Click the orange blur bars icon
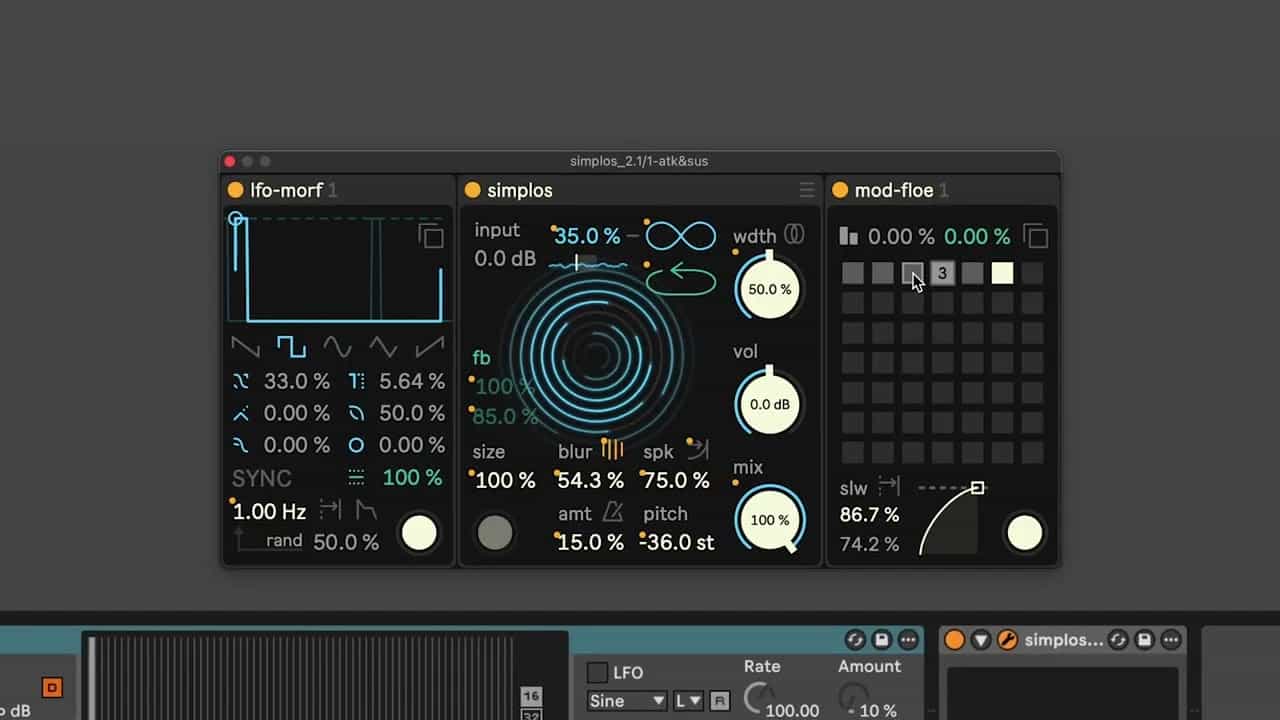Screen dimensions: 1280x720 click(x=612, y=450)
